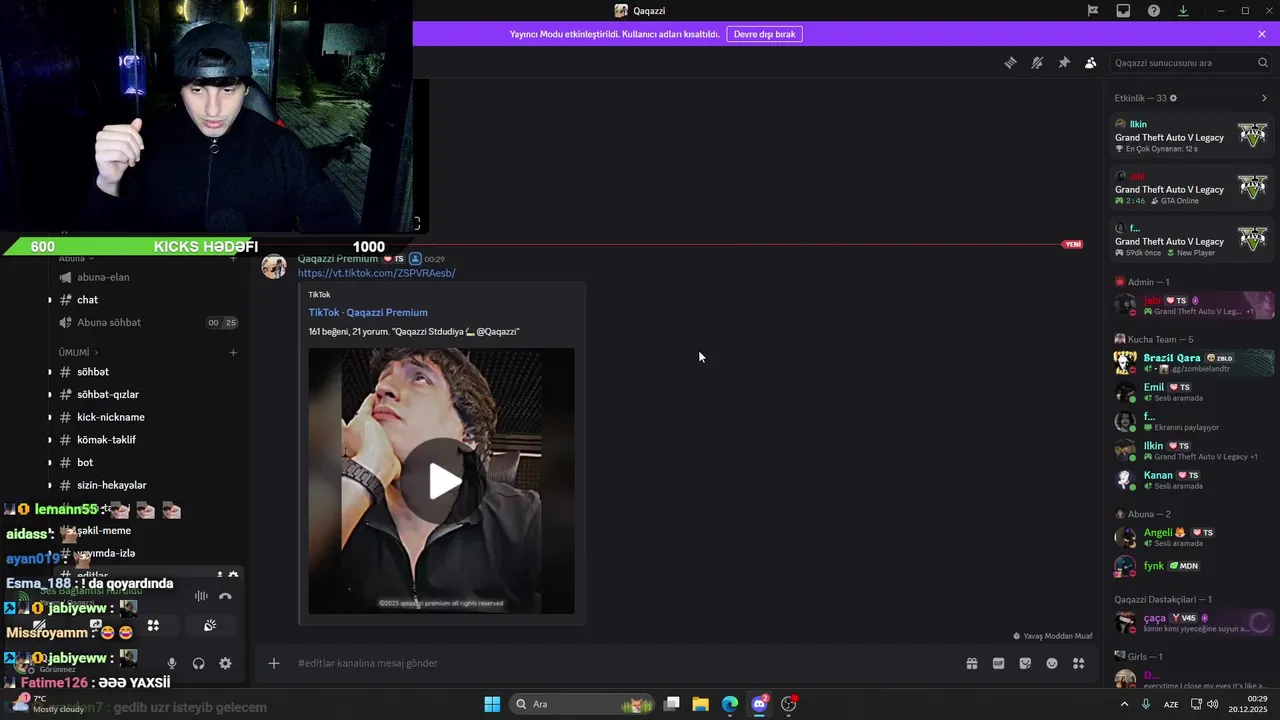1280x720 pixels.
Task: Open the Etkinlik activity settings gear
Action: point(1173,98)
